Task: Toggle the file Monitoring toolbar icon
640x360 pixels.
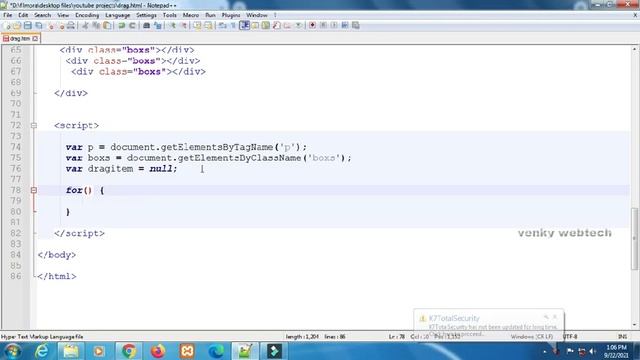Action: tap(298, 26)
